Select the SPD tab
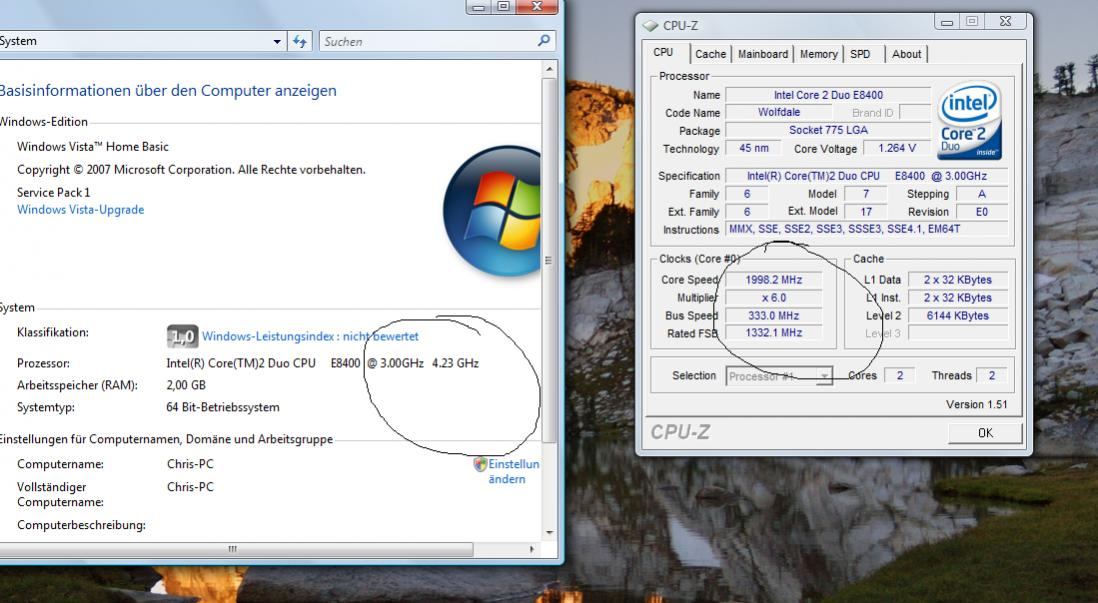Image resolution: width=1098 pixels, height=603 pixels. 860,54
